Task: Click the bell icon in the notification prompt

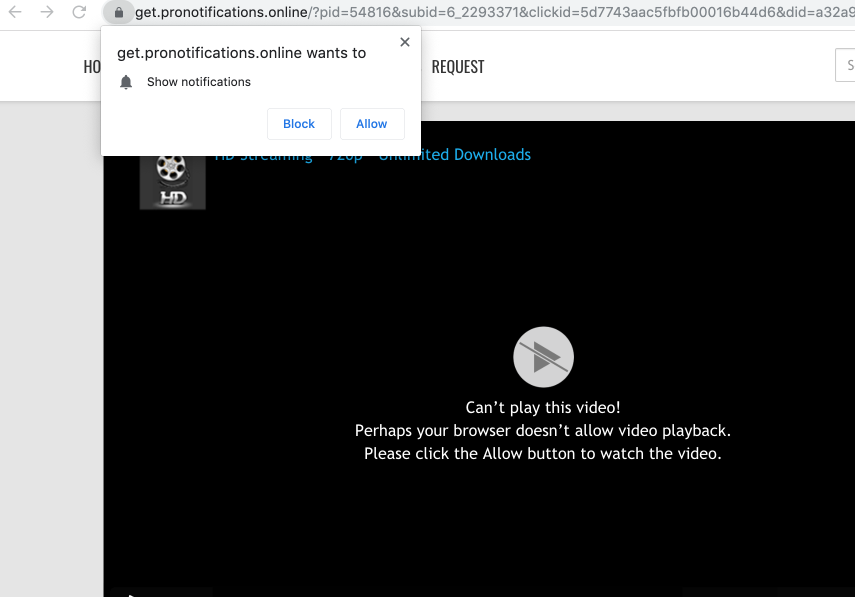Action: [126, 82]
